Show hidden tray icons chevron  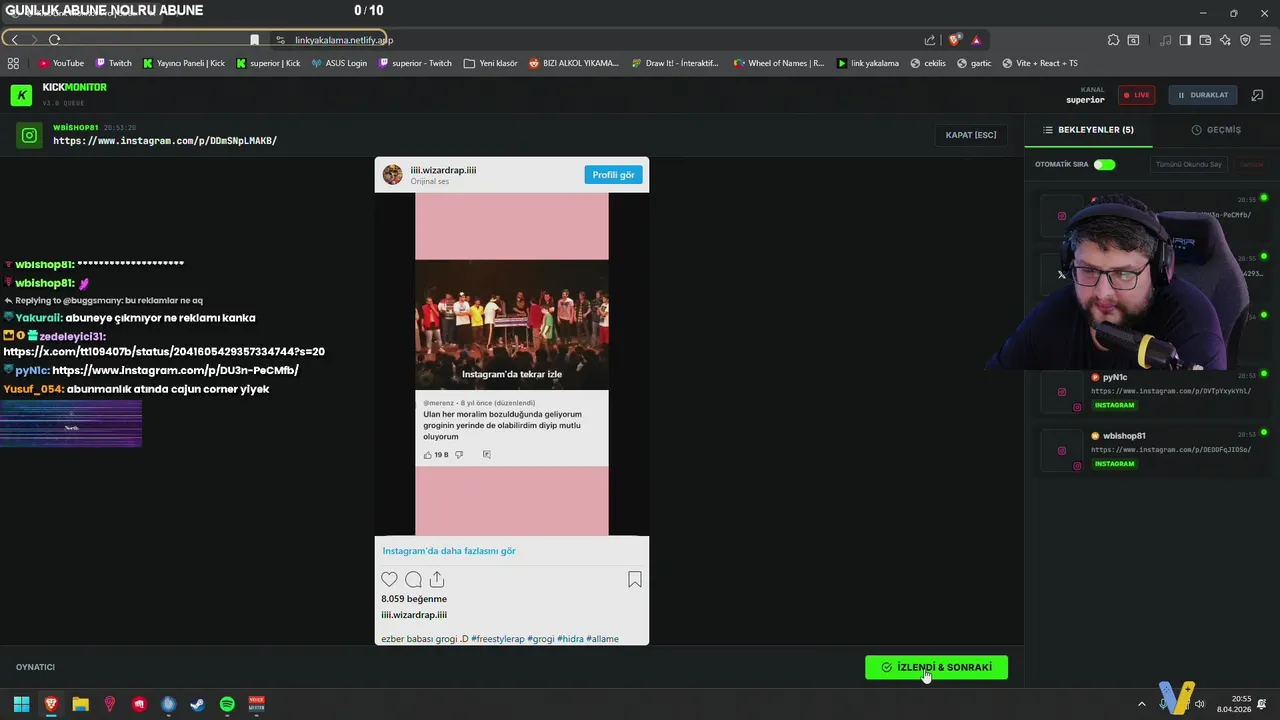(1142, 704)
